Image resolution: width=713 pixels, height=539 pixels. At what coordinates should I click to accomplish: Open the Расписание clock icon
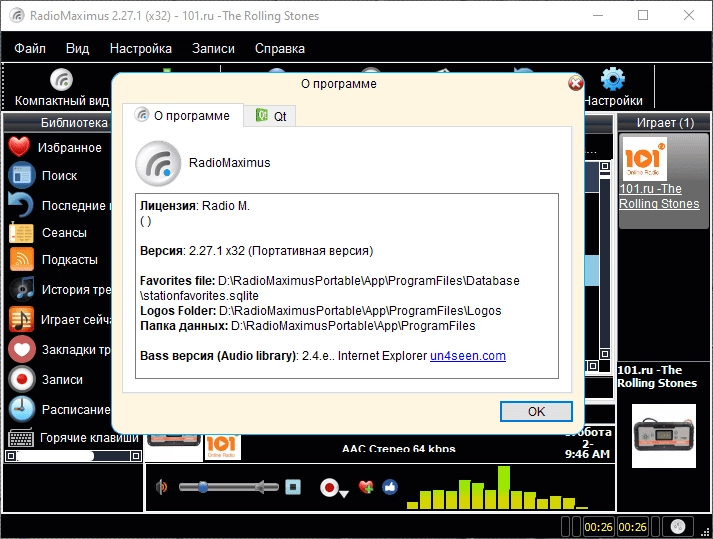22,409
